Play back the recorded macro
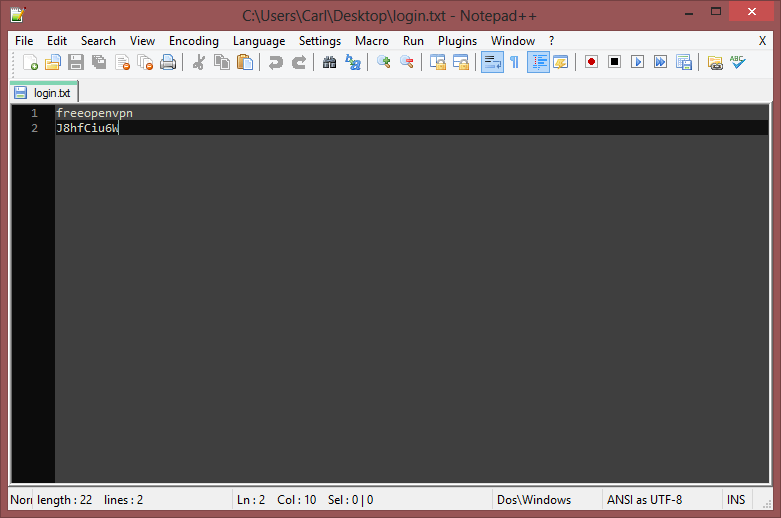Image resolution: width=781 pixels, height=518 pixels. [x=638, y=62]
